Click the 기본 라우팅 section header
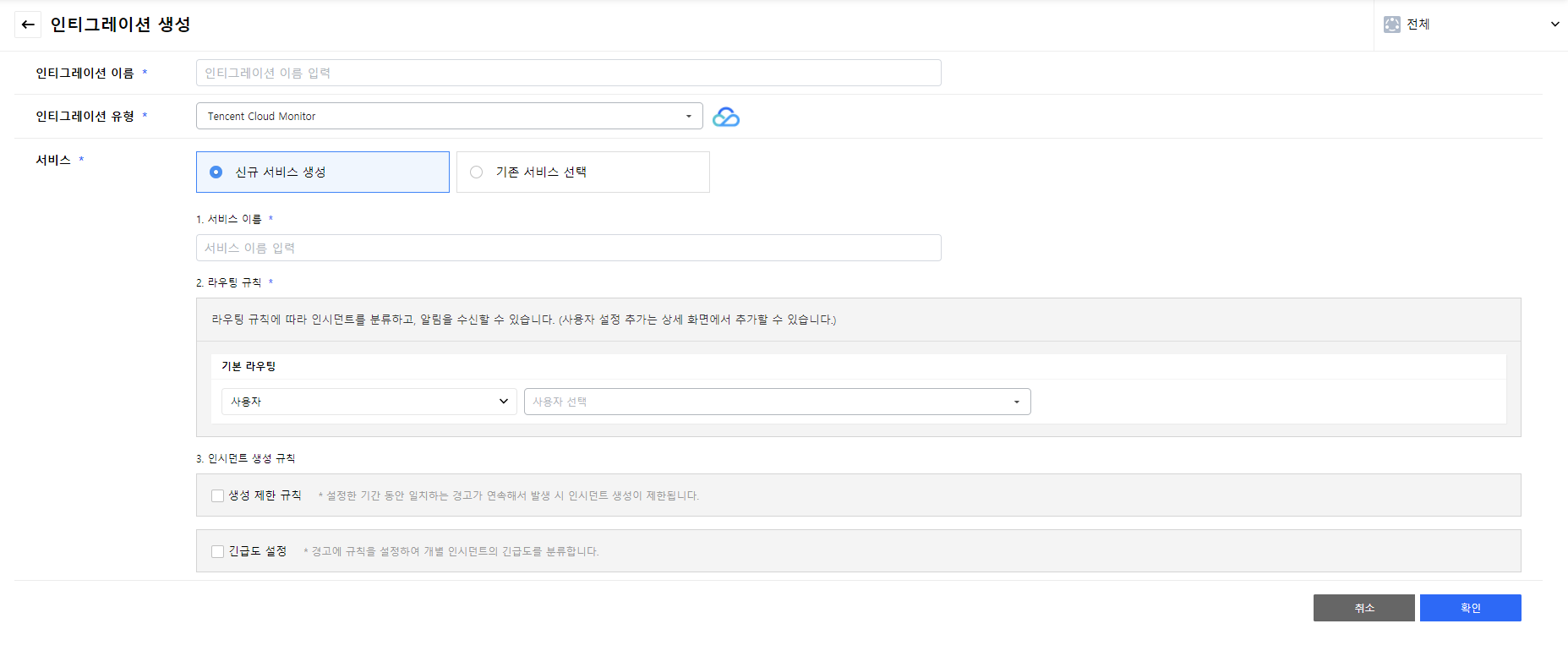 249,366
